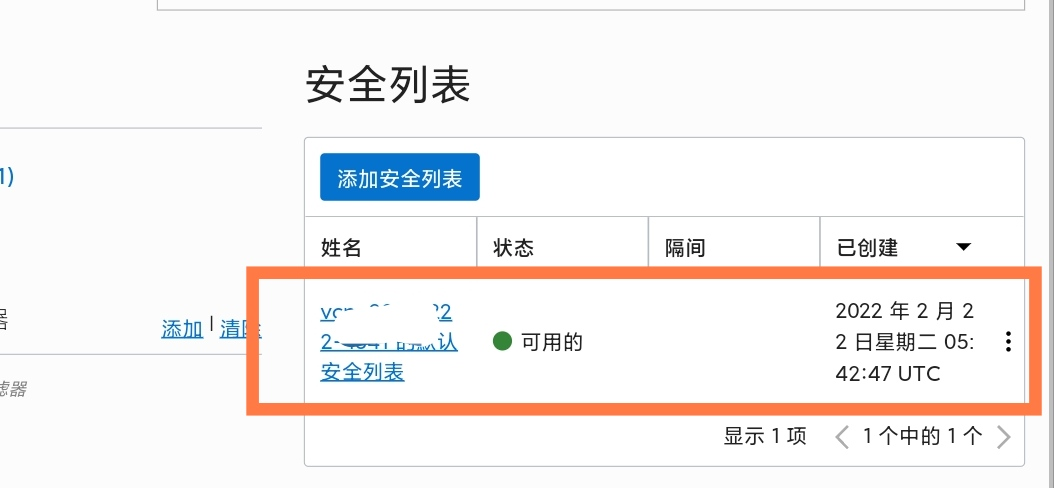
Task: Open the default 安全列表 link
Action: tap(362, 372)
